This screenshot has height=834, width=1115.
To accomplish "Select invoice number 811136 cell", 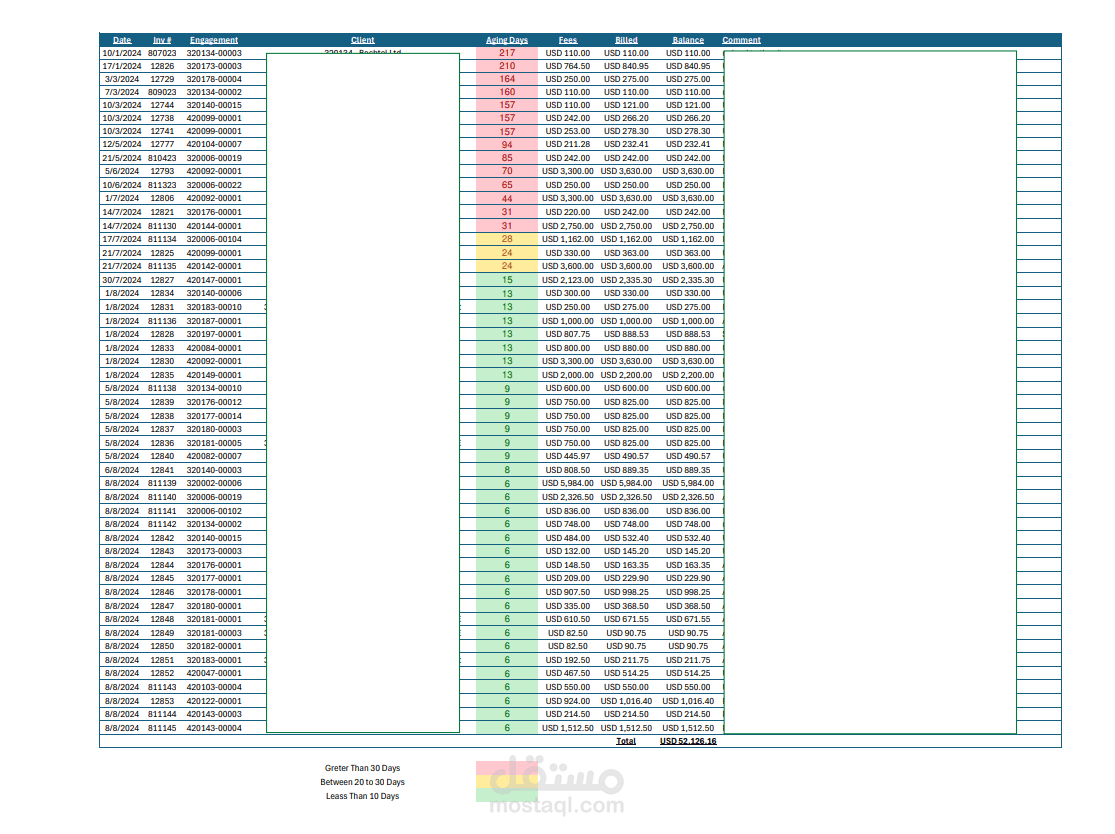I will [162, 321].
